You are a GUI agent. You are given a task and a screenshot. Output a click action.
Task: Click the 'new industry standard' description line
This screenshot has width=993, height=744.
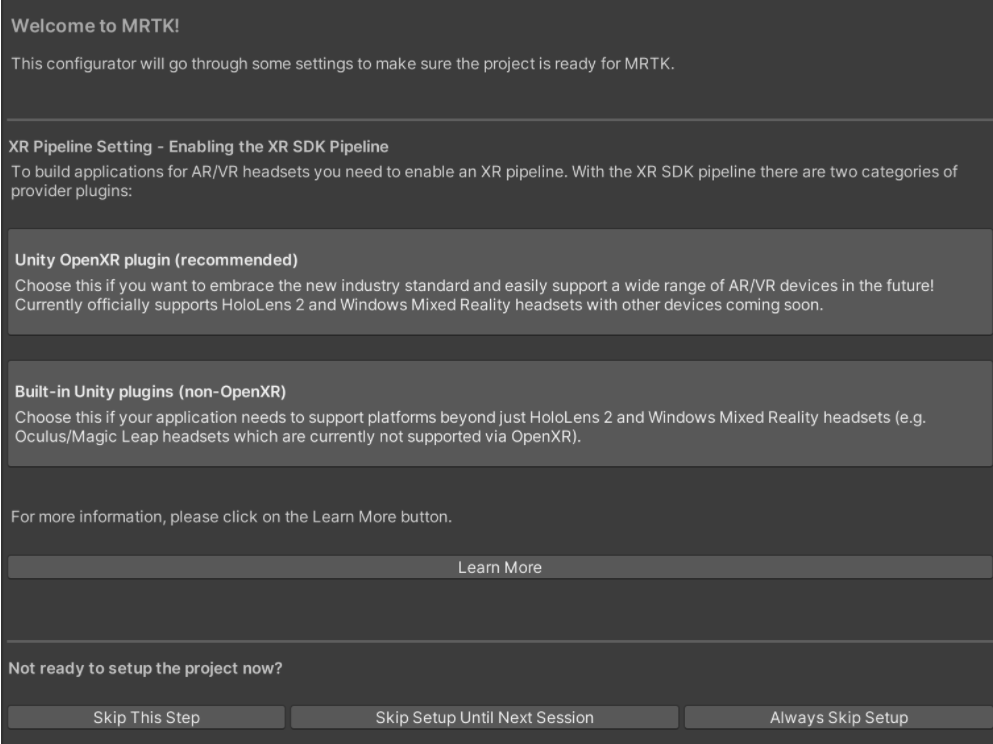(474, 285)
